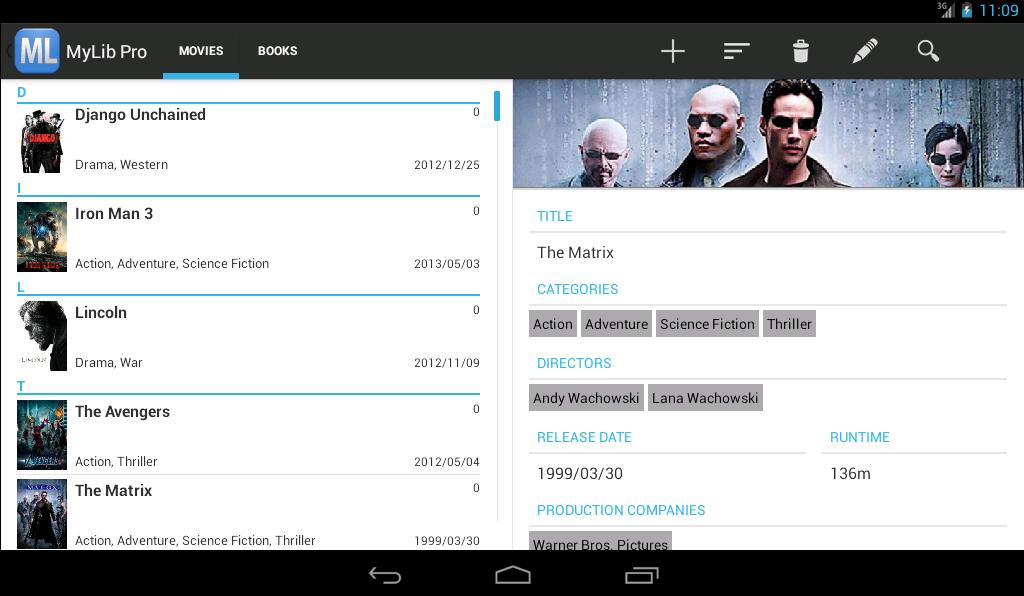The width and height of the screenshot is (1024, 596).
Task: Open the Lincoln poster thumbnail
Action: [x=42, y=336]
